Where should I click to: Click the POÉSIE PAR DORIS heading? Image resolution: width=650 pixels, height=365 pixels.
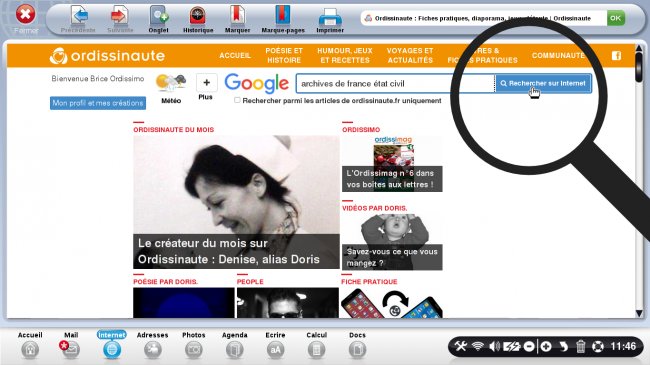pyautogui.click(x=165, y=282)
